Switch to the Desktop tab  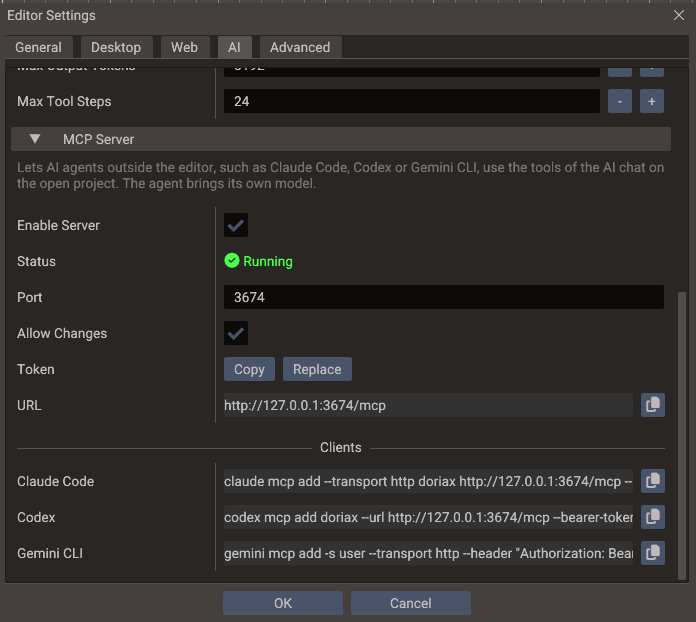(x=116, y=47)
